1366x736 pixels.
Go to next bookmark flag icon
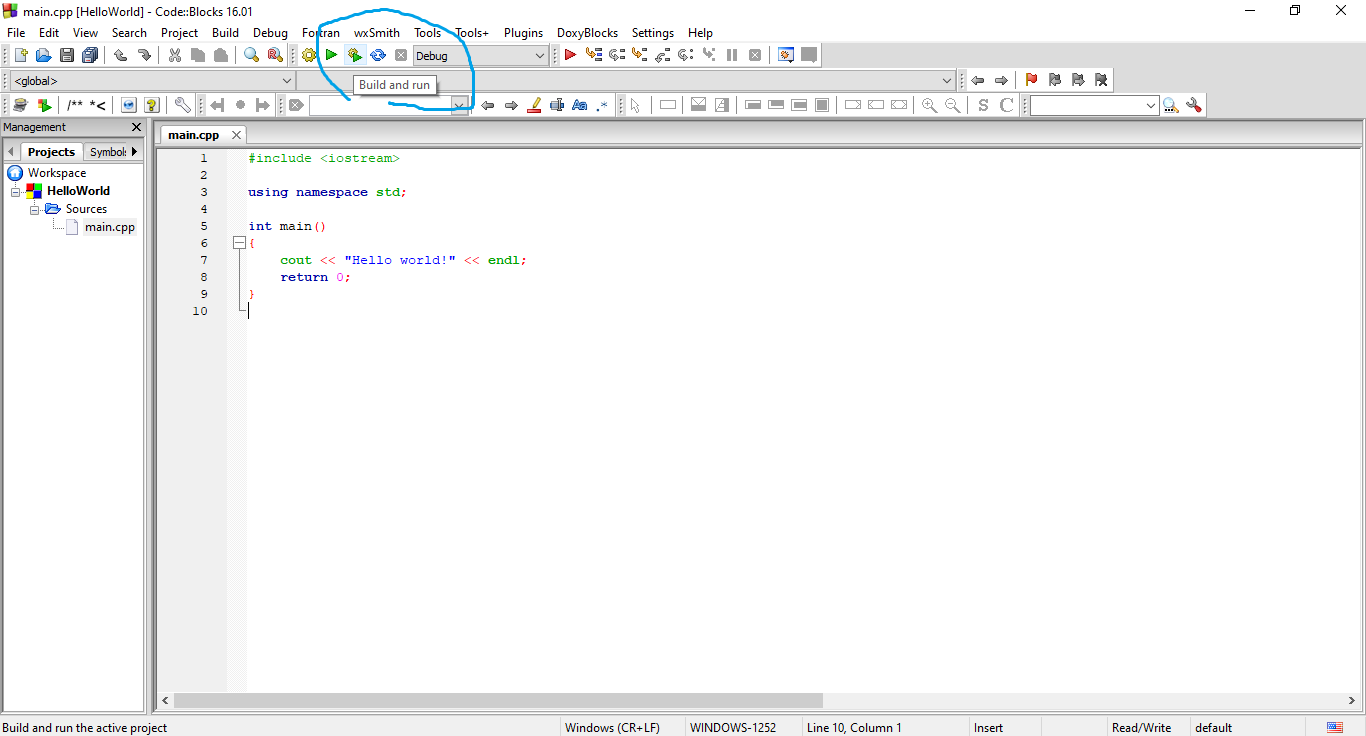pyautogui.click(x=1078, y=80)
